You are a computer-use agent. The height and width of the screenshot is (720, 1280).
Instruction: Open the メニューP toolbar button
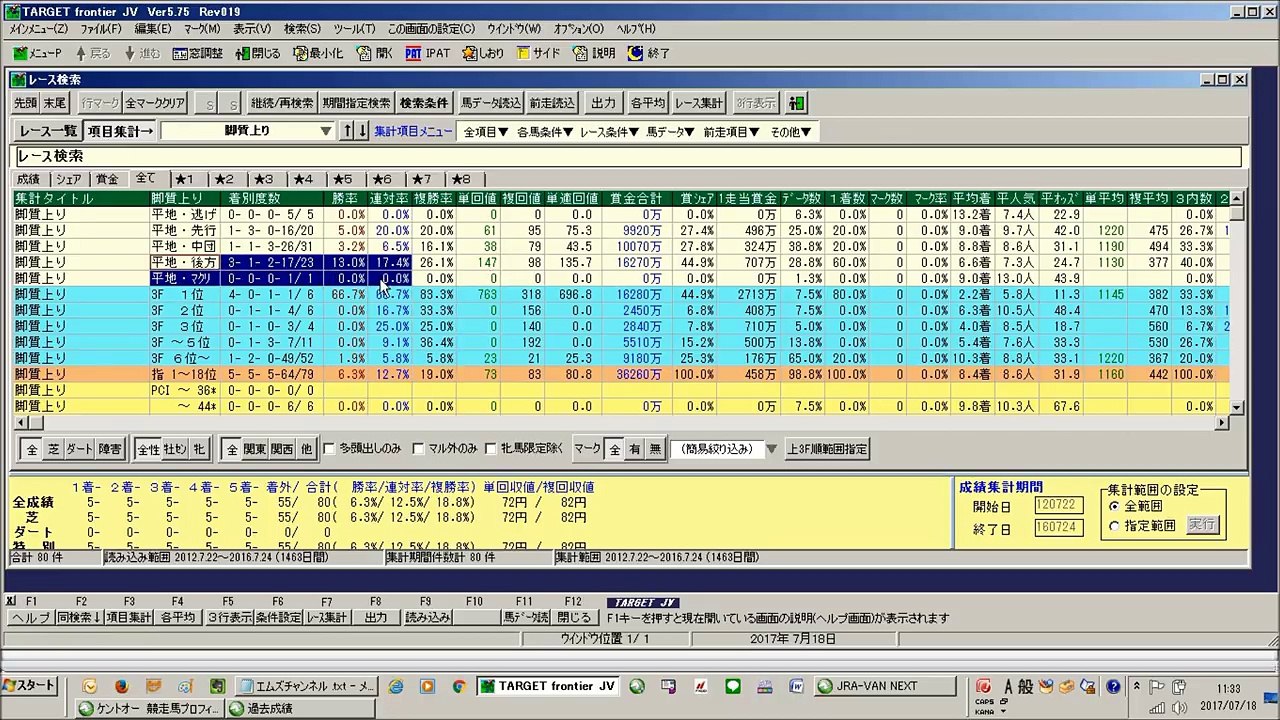tap(37, 53)
